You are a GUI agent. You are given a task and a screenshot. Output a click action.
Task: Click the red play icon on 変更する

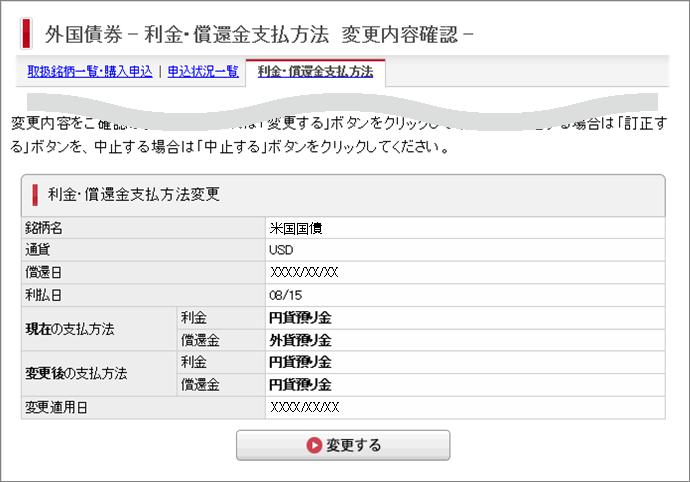coord(314,445)
